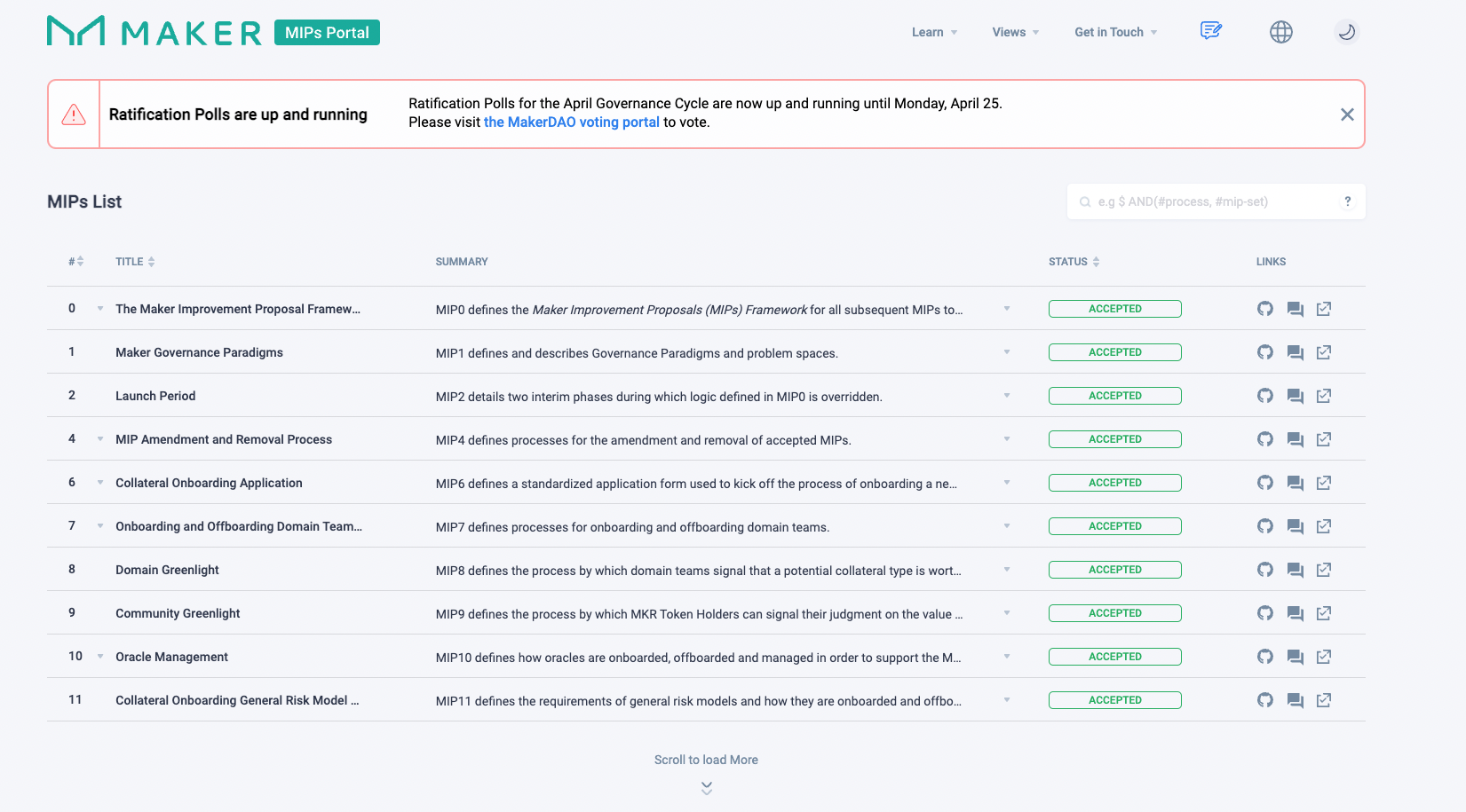Open external link for MIP Amendment row
This screenshot has width=1466, height=812.
click(1324, 439)
